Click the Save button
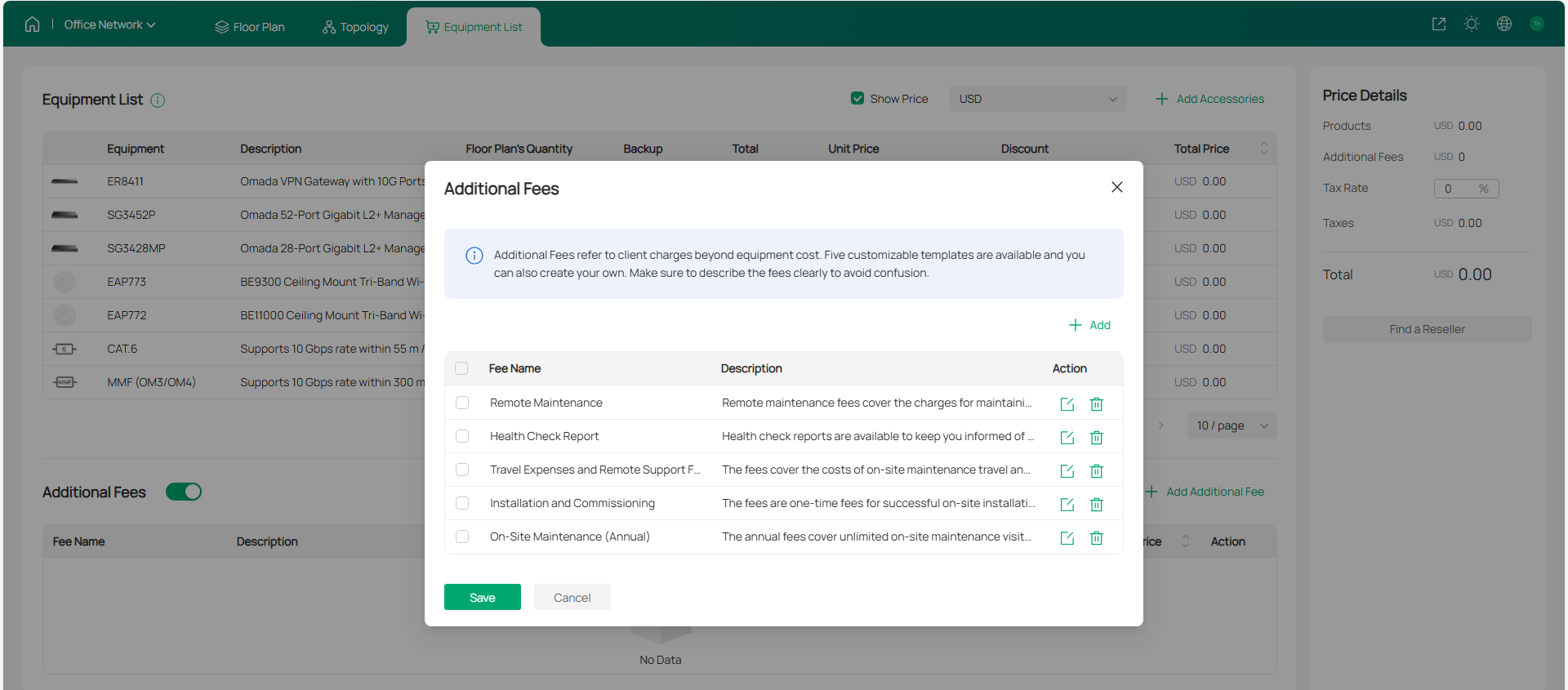Screen dimensions: 1568x690 click(482, 598)
